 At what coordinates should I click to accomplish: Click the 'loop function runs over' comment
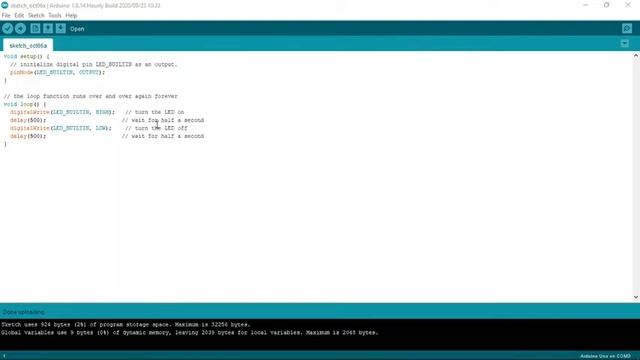91,96
